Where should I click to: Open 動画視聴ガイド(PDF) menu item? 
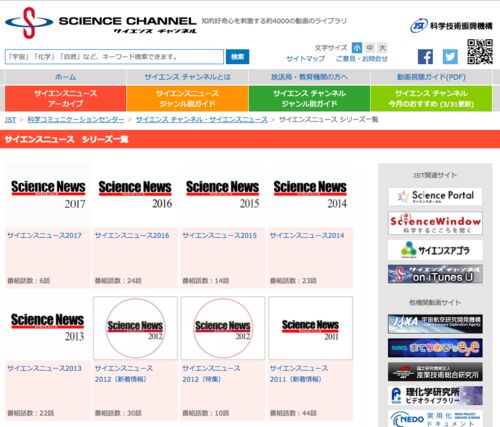tap(431, 77)
